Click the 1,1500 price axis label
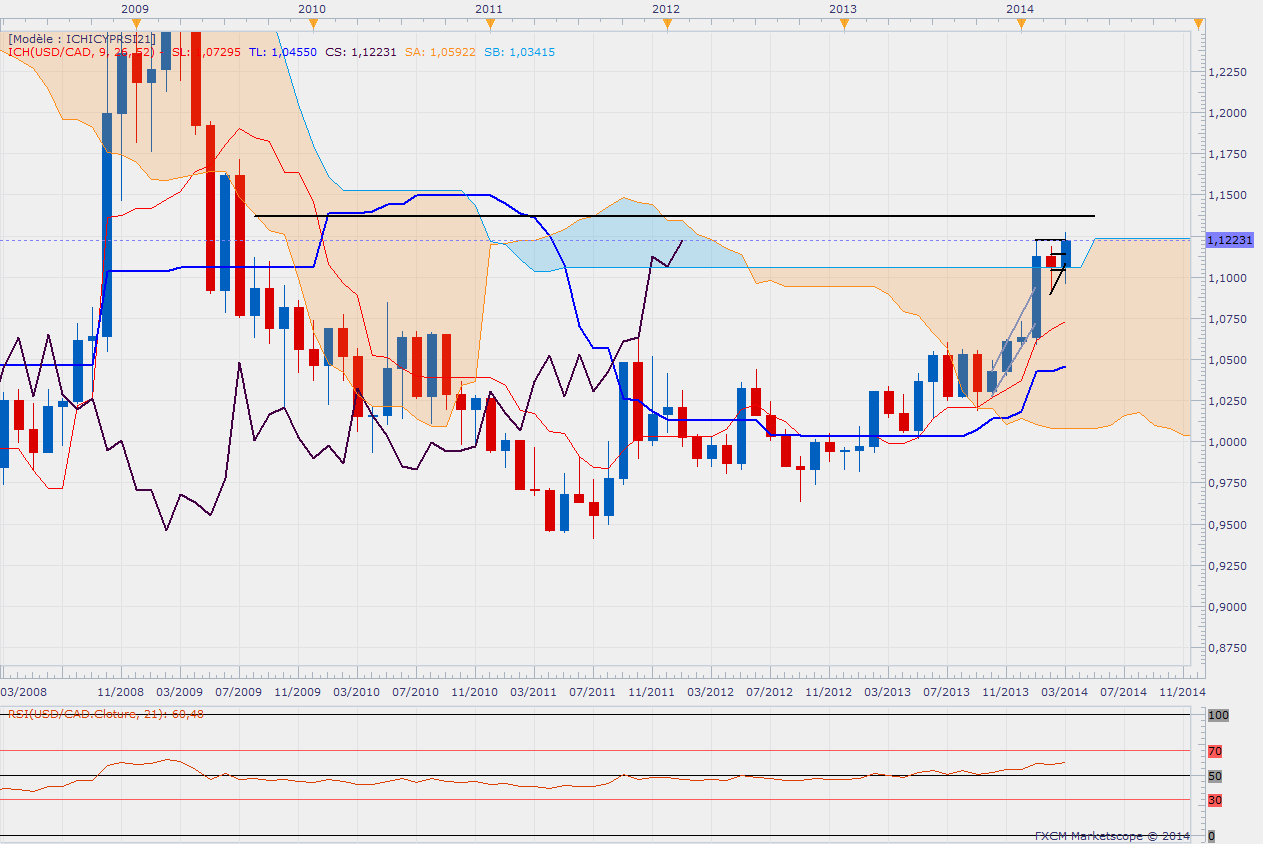Screen dimensions: 1263x844 point(1226,195)
